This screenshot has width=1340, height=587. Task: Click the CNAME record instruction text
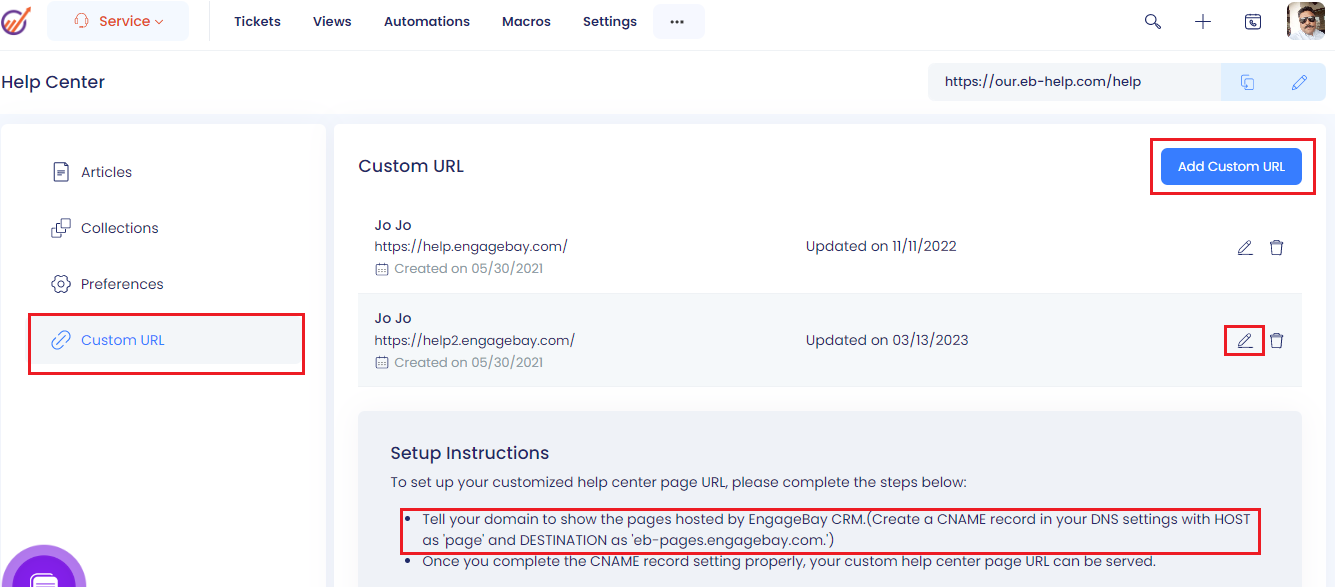(x=836, y=530)
